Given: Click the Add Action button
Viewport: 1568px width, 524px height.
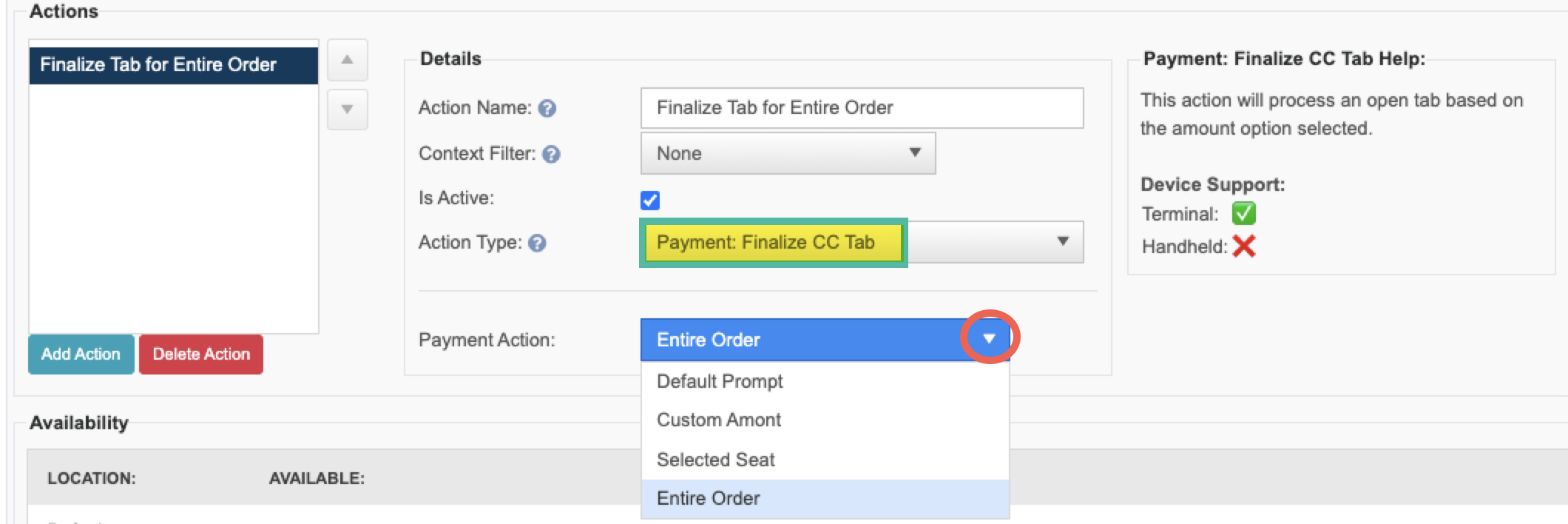Looking at the screenshot, I should click(x=81, y=354).
